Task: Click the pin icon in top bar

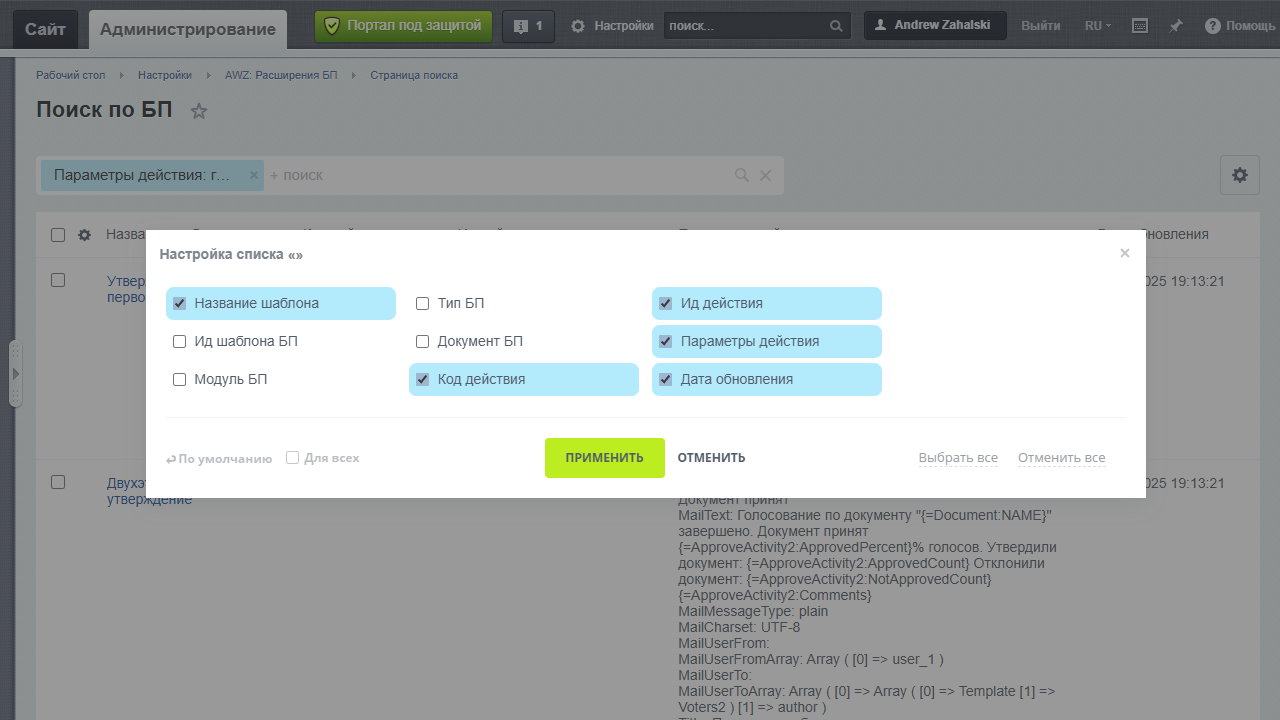Action: click(1176, 26)
